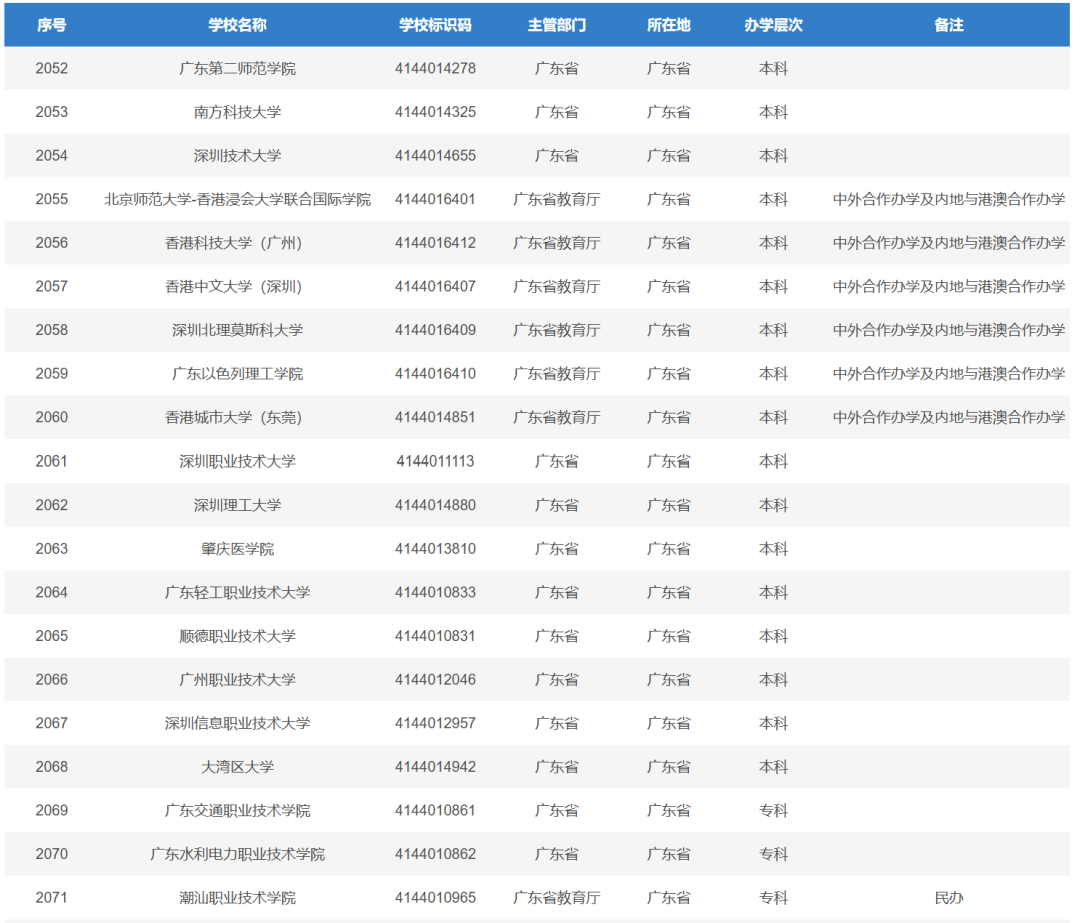
Task: Select school name 南方科技大学
Action: 237,112
